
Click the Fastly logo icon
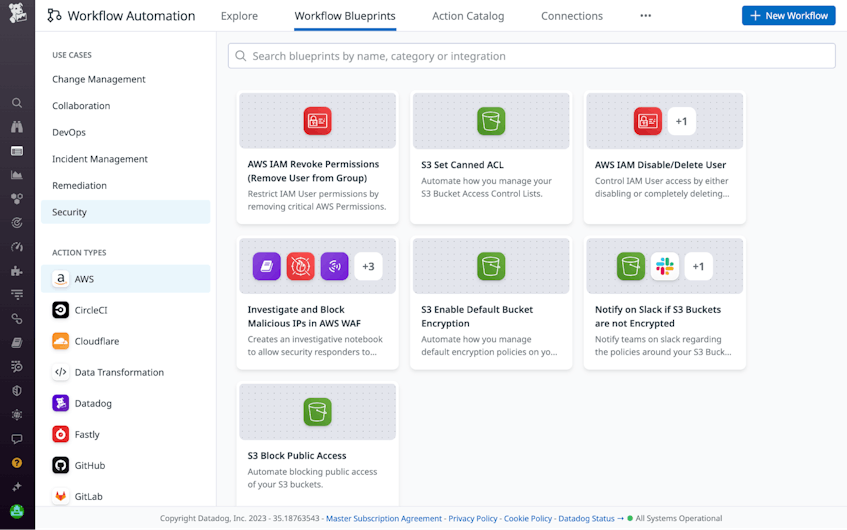point(60,434)
